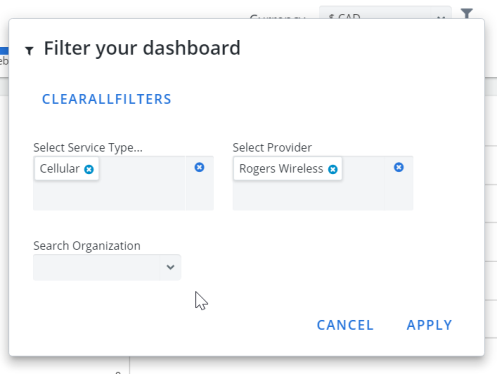The height and width of the screenshot is (374, 497).
Task: Click the funnel icon beside the dialog title
Action: [x=29, y=51]
